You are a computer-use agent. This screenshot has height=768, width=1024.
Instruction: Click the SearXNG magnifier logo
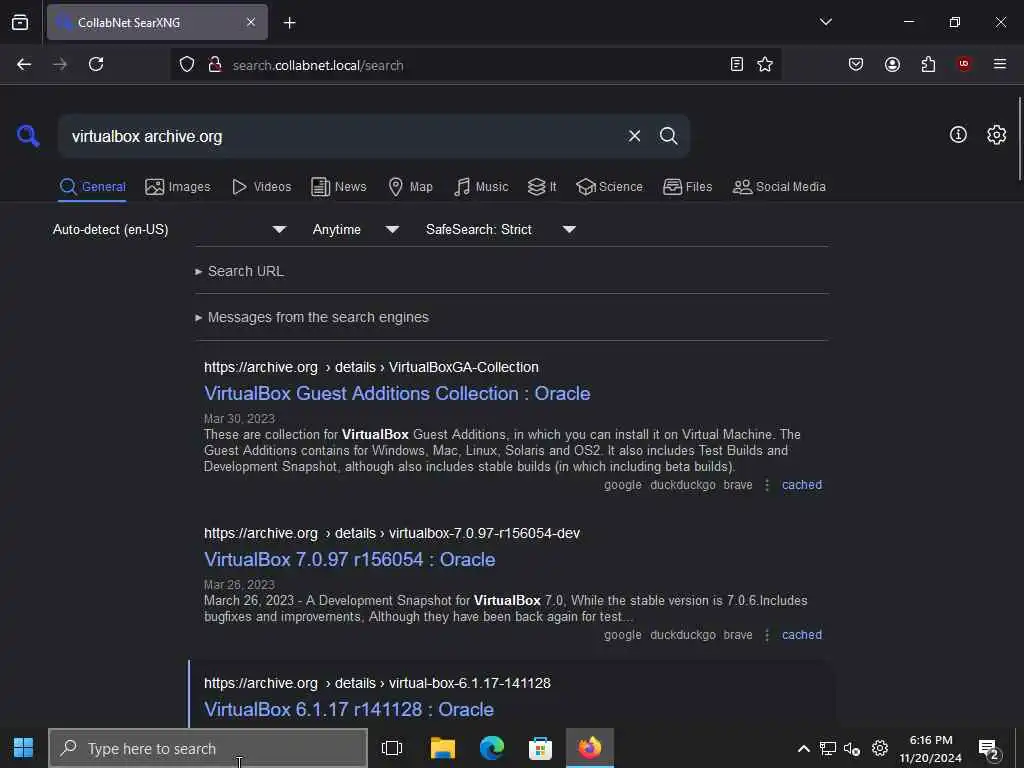(x=28, y=136)
